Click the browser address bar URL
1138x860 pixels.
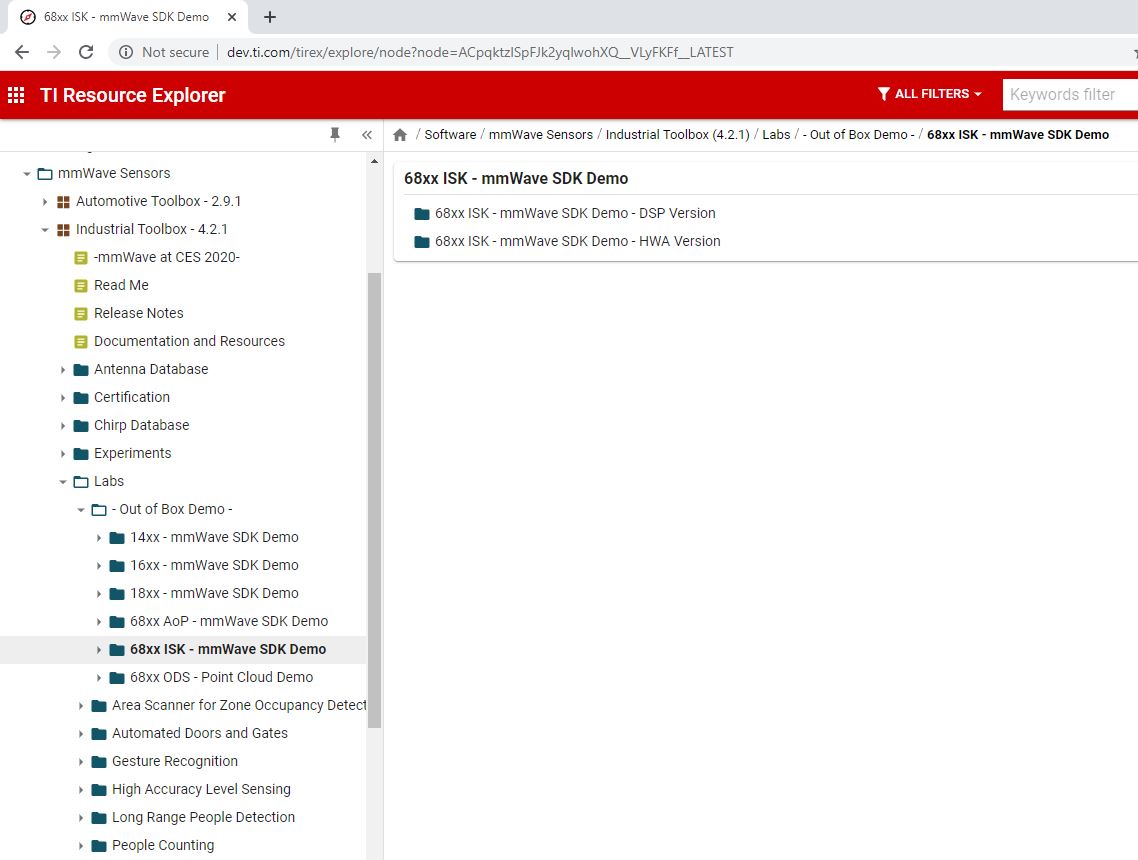tap(480, 52)
